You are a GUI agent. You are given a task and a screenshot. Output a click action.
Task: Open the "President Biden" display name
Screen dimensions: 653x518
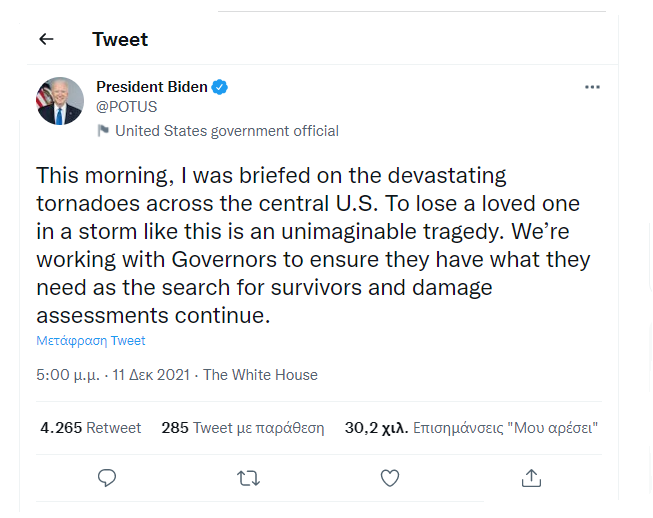pyautogui.click(x=151, y=87)
